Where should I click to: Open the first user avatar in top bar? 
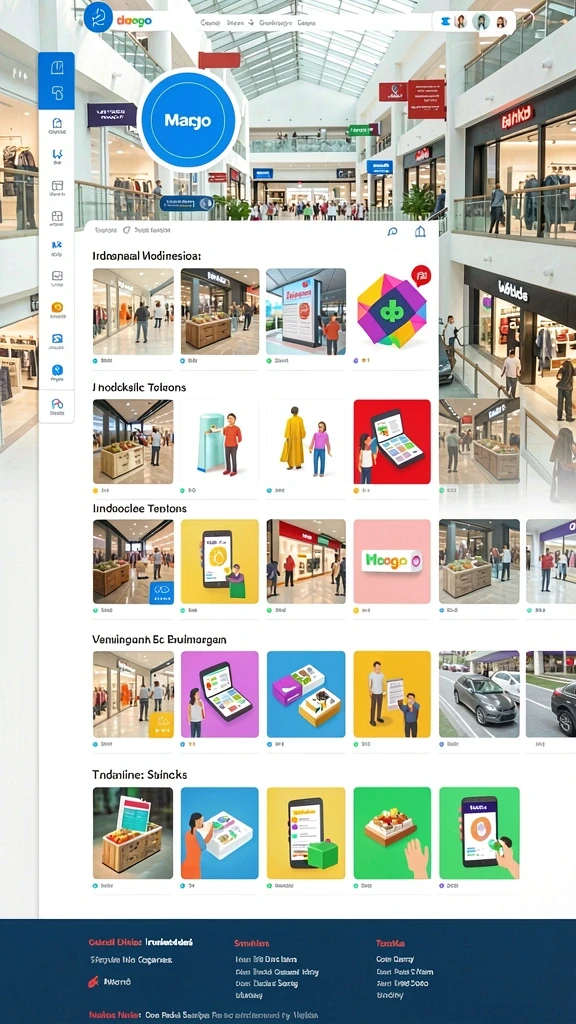click(x=460, y=22)
